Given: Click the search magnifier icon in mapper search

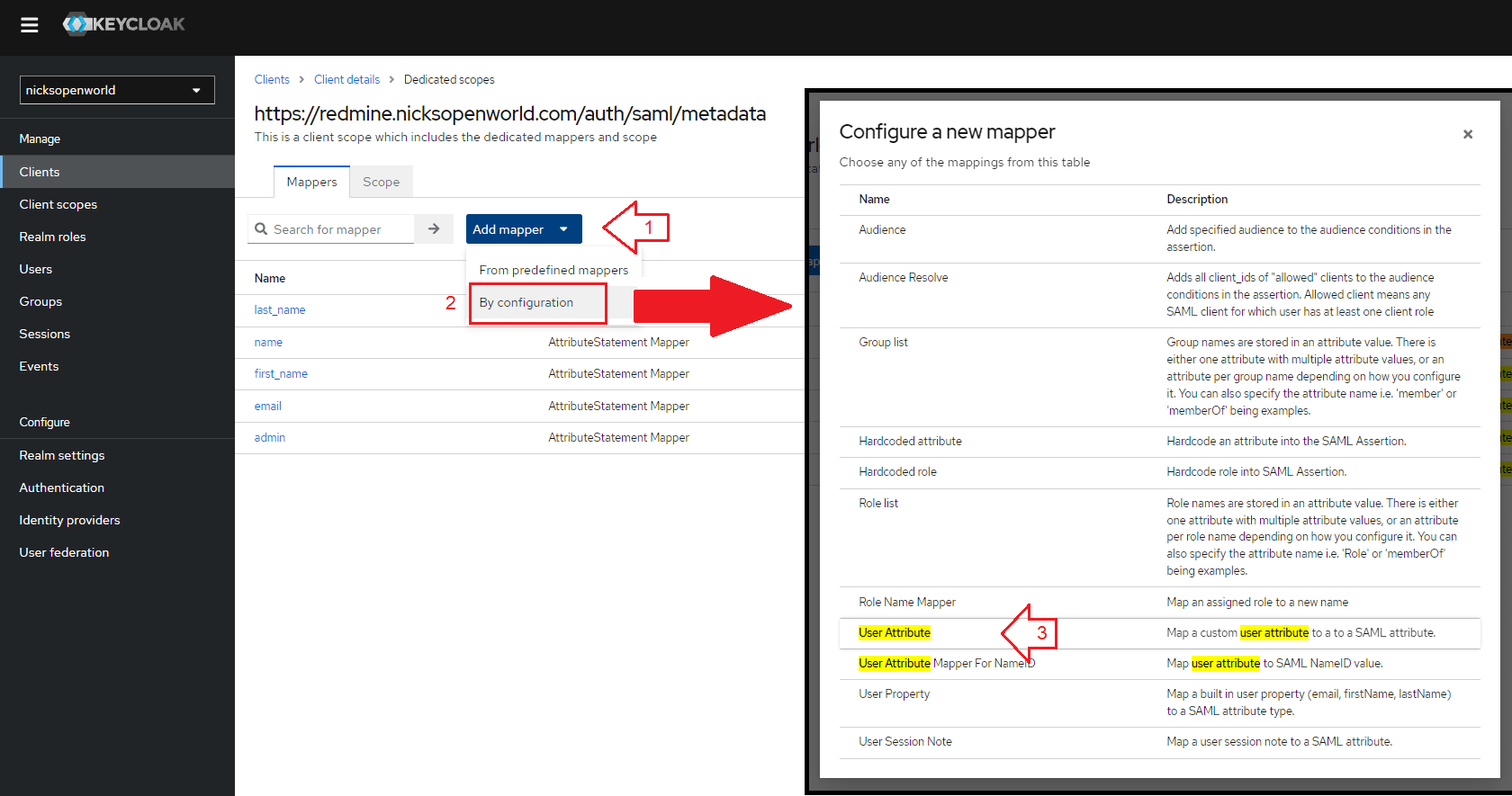Looking at the screenshot, I should pyautogui.click(x=261, y=229).
